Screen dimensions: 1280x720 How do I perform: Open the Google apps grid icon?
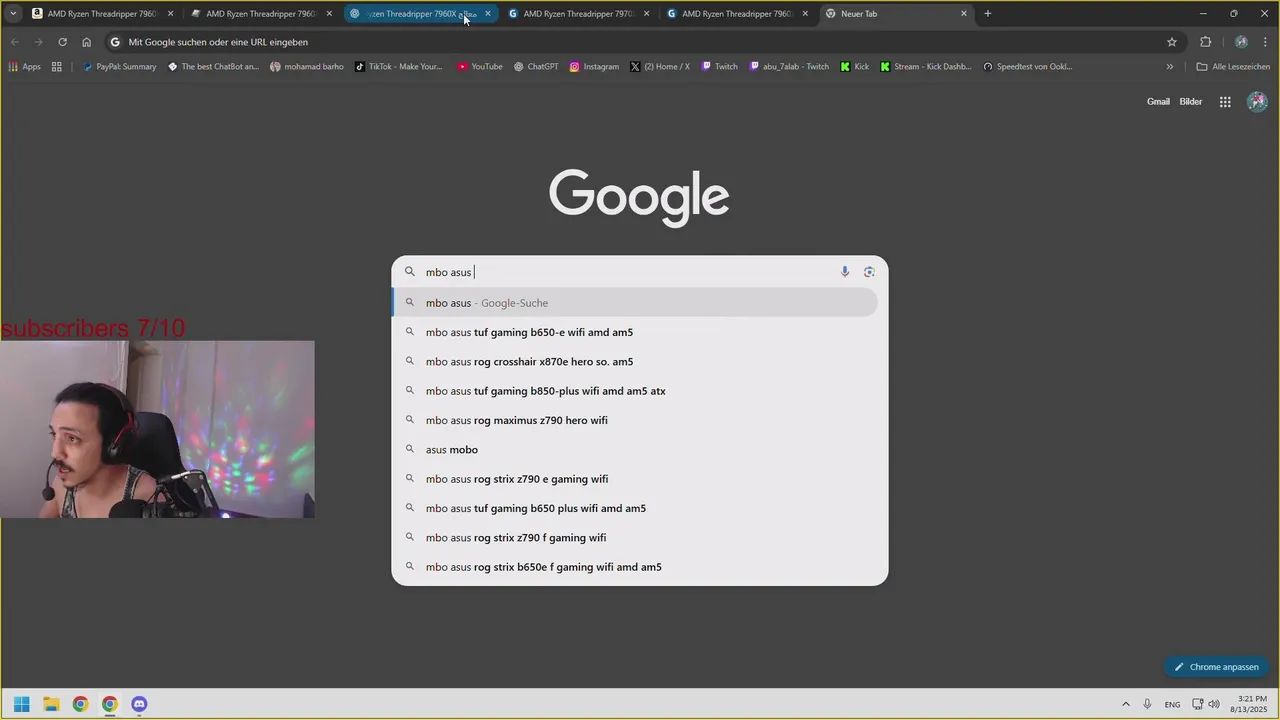click(x=1225, y=102)
